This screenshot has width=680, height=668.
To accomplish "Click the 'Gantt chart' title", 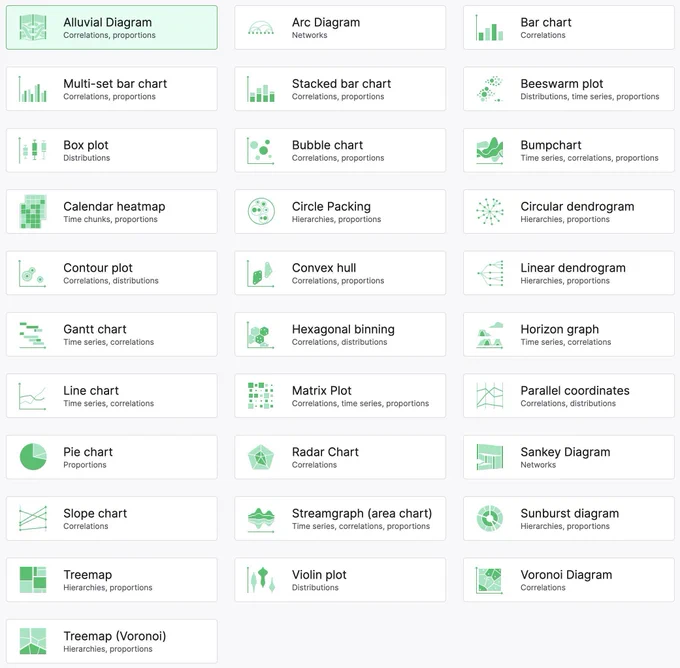I will coord(95,329).
